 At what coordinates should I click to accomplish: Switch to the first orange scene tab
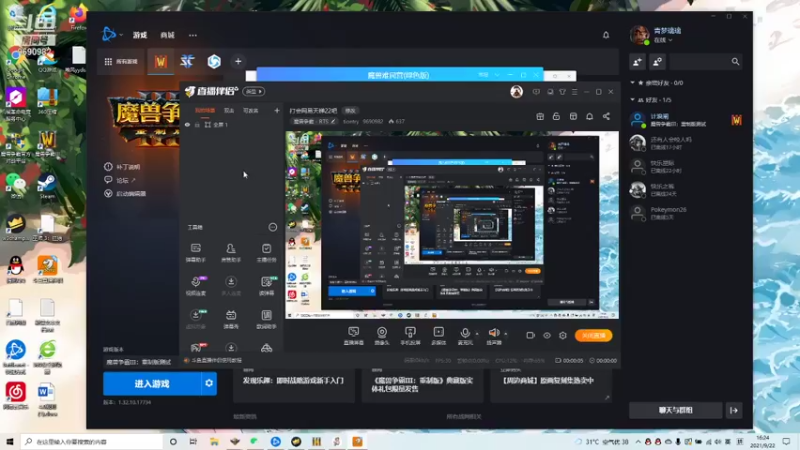tap(205, 110)
